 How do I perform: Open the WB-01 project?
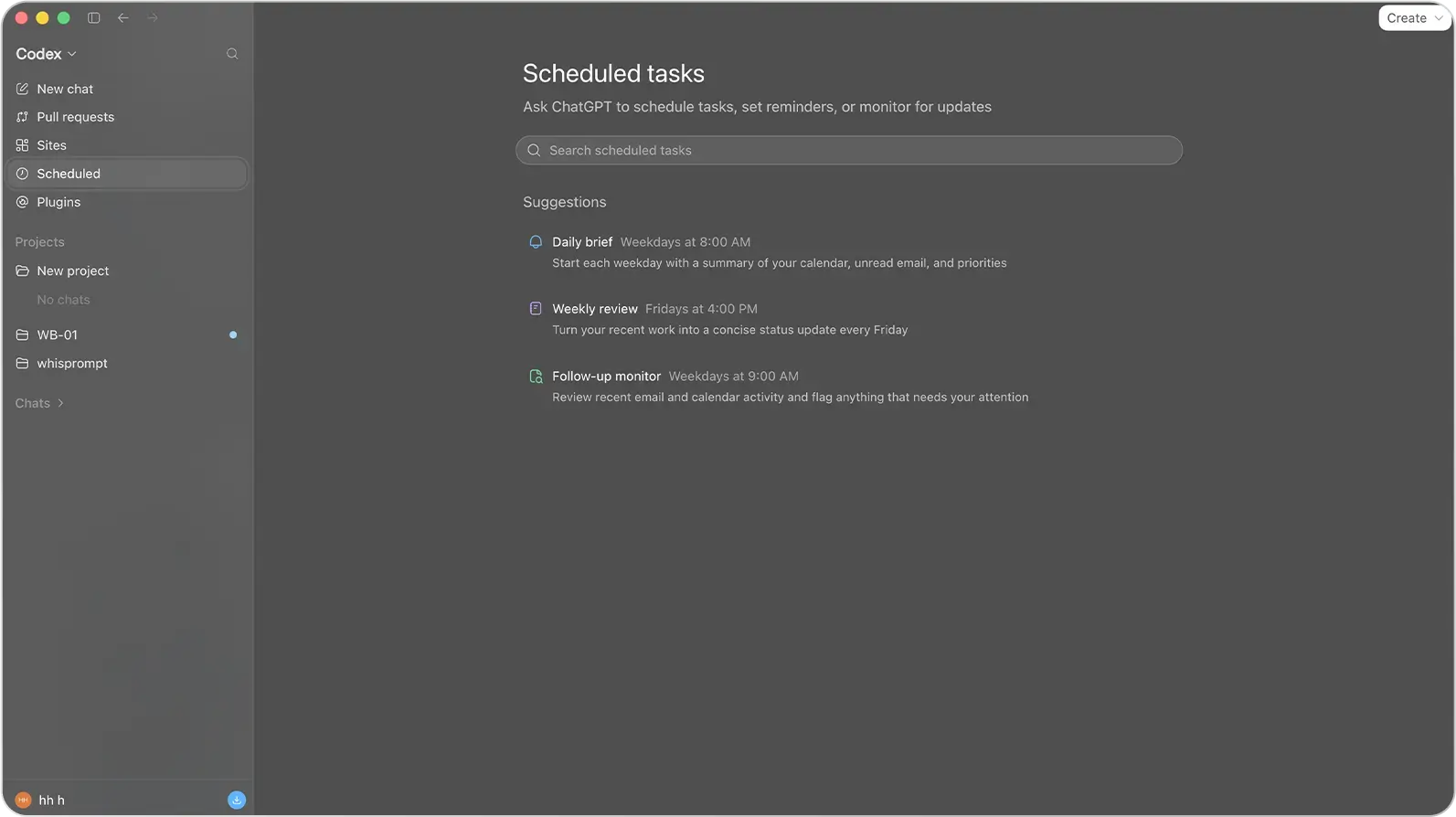pyautogui.click(x=127, y=334)
